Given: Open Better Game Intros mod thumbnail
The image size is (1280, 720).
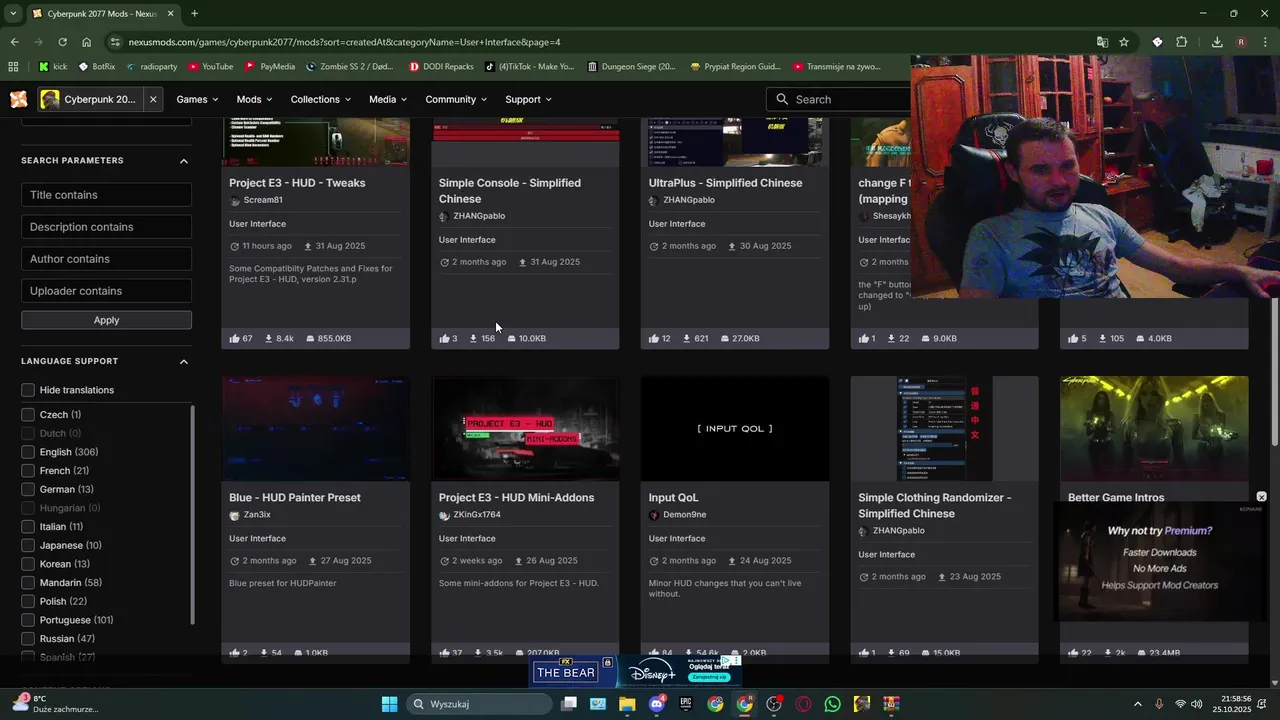Looking at the screenshot, I should (1154, 428).
